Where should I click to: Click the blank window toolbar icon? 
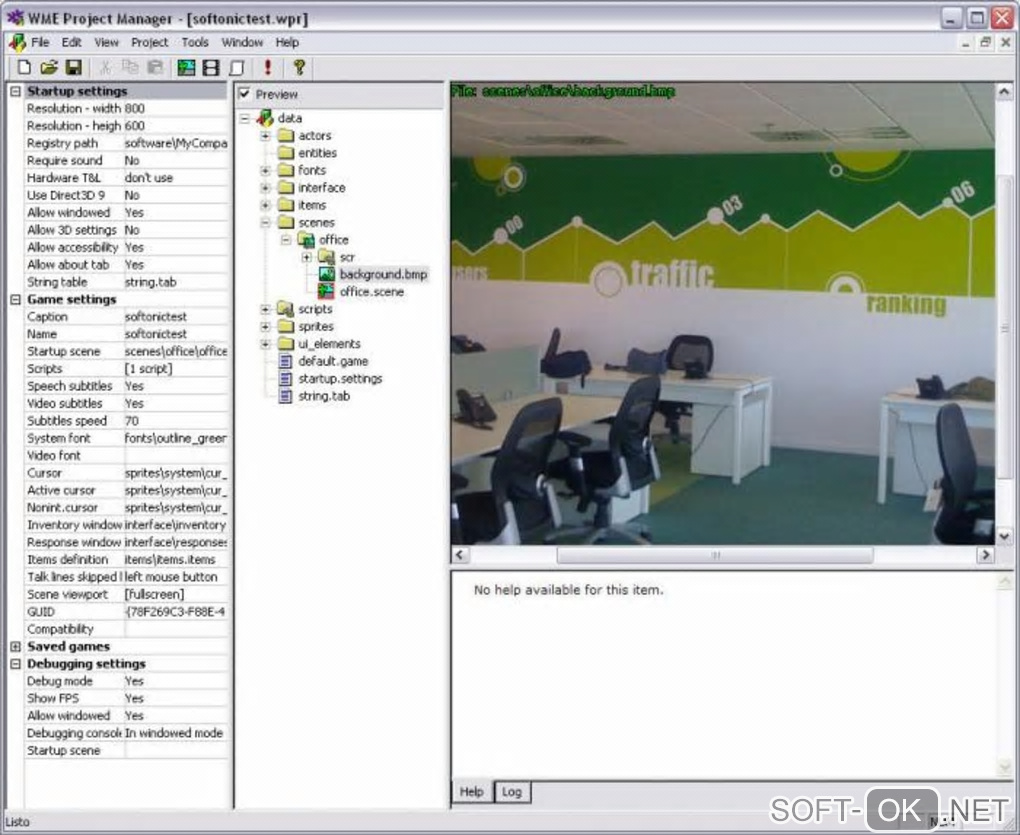[237, 67]
